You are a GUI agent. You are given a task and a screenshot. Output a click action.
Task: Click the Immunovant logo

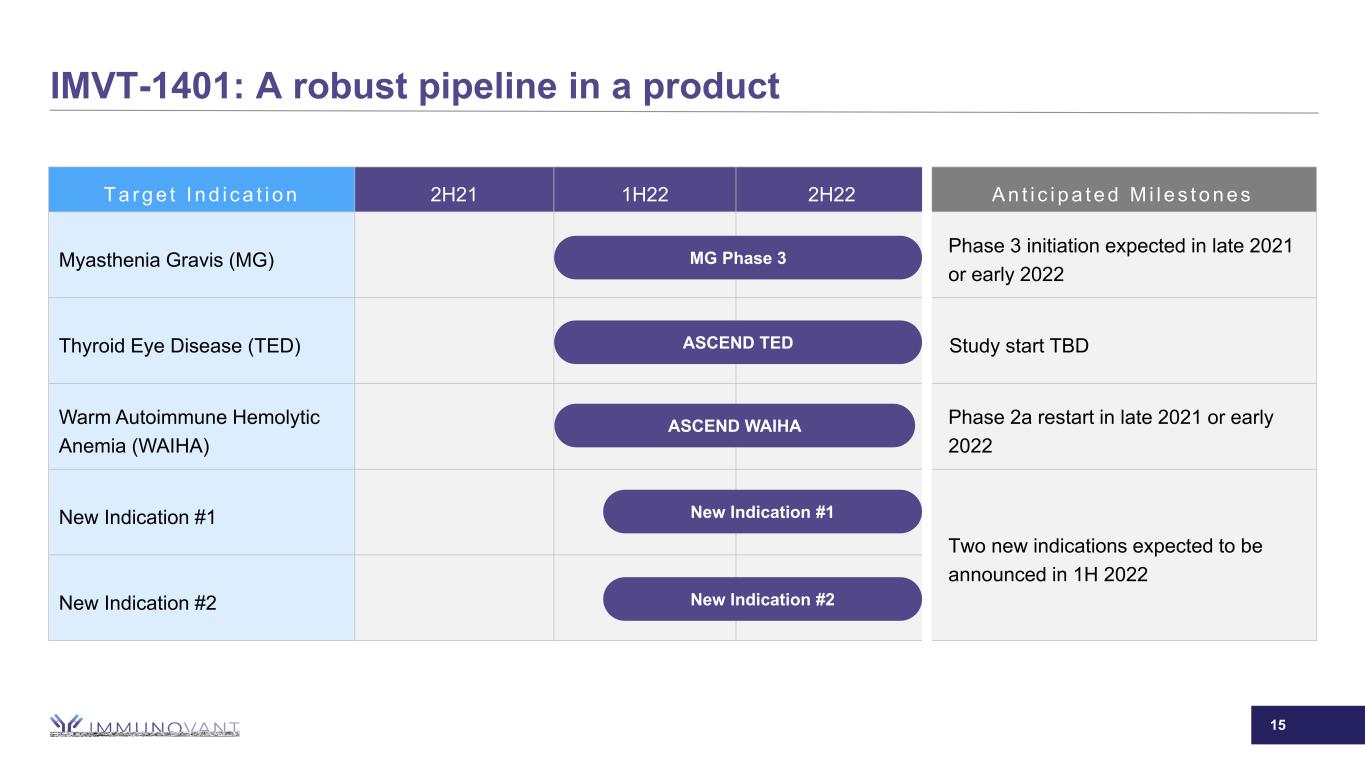(145, 726)
